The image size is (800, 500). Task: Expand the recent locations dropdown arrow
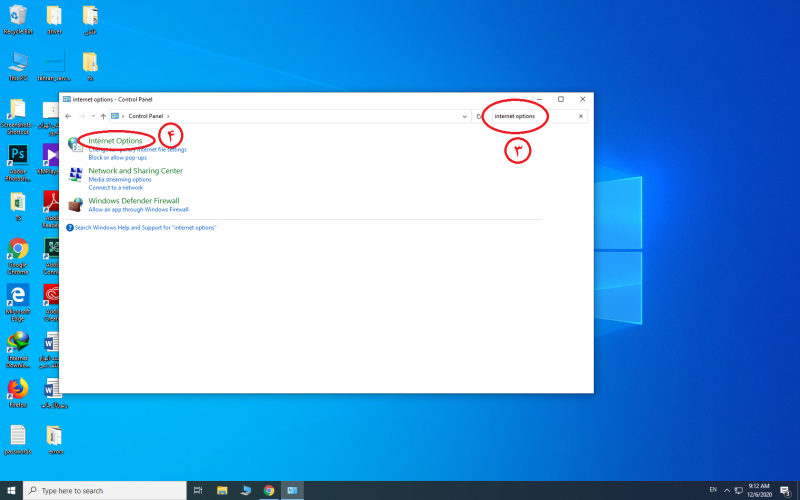93,117
